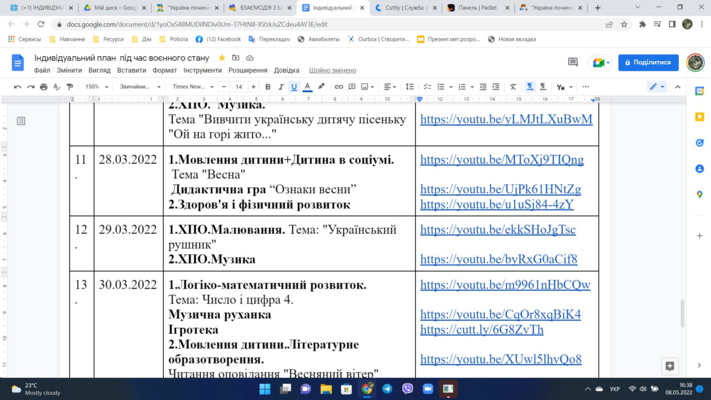Open the Google Meet camera dropdown
The image size is (711, 400).
pos(601,63)
